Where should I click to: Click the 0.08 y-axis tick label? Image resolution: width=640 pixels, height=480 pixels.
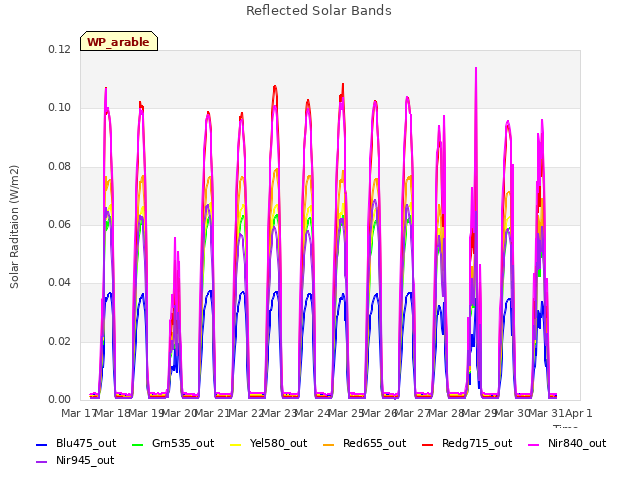pos(60,167)
